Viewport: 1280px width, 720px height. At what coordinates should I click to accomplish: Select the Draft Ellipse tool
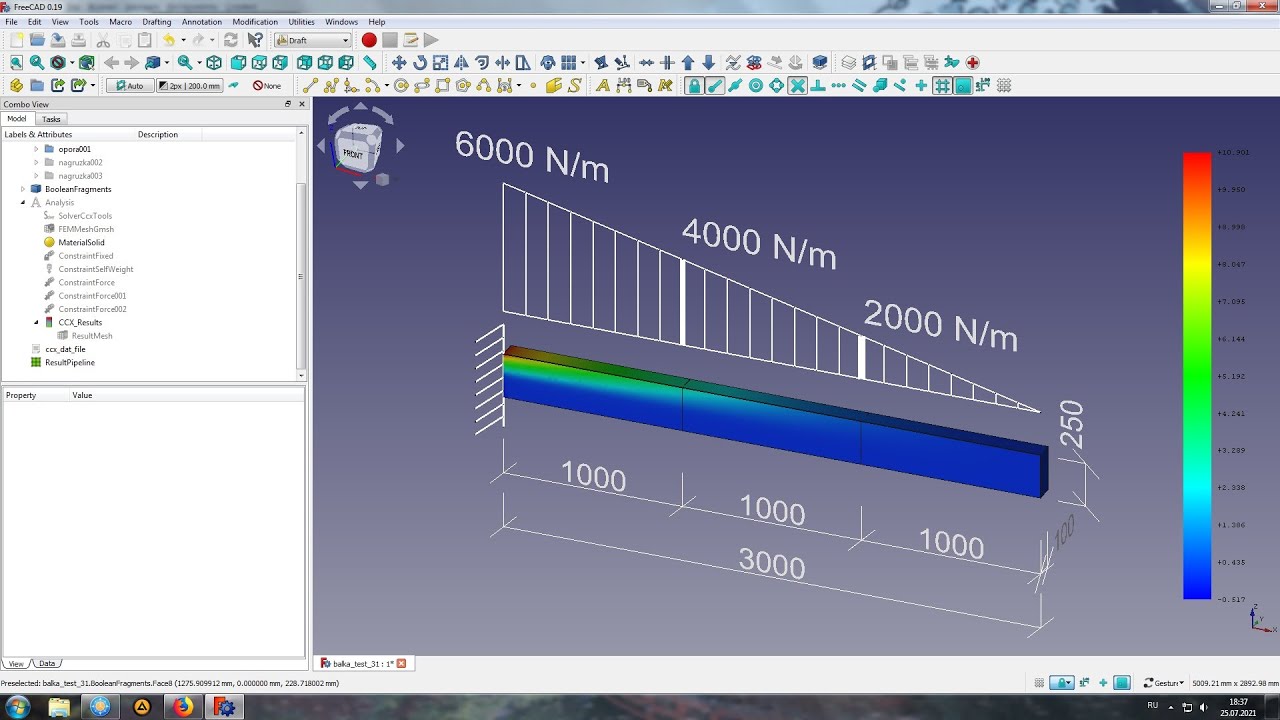422,85
